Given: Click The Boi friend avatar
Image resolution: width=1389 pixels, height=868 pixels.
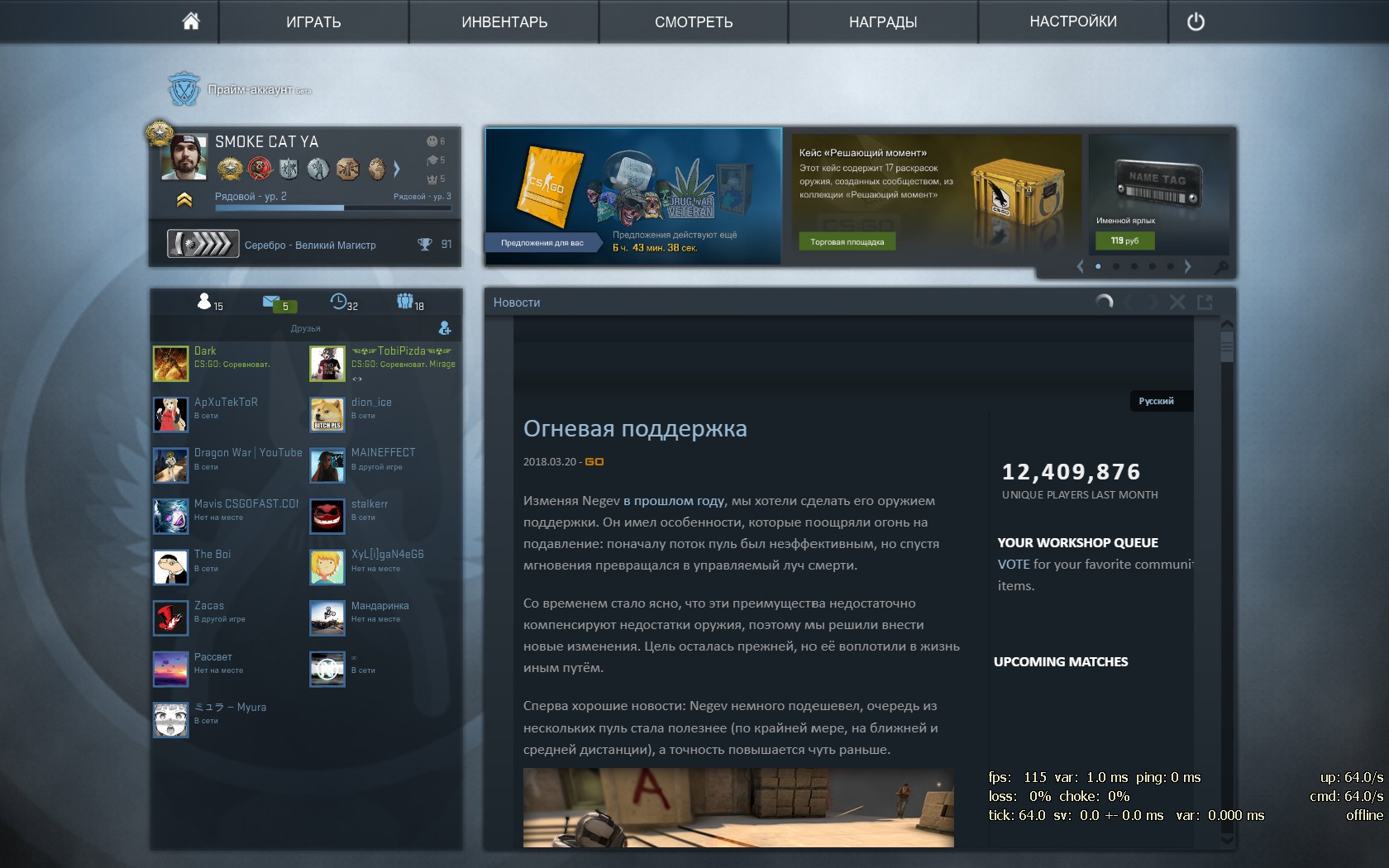Looking at the screenshot, I should click(171, 567).
